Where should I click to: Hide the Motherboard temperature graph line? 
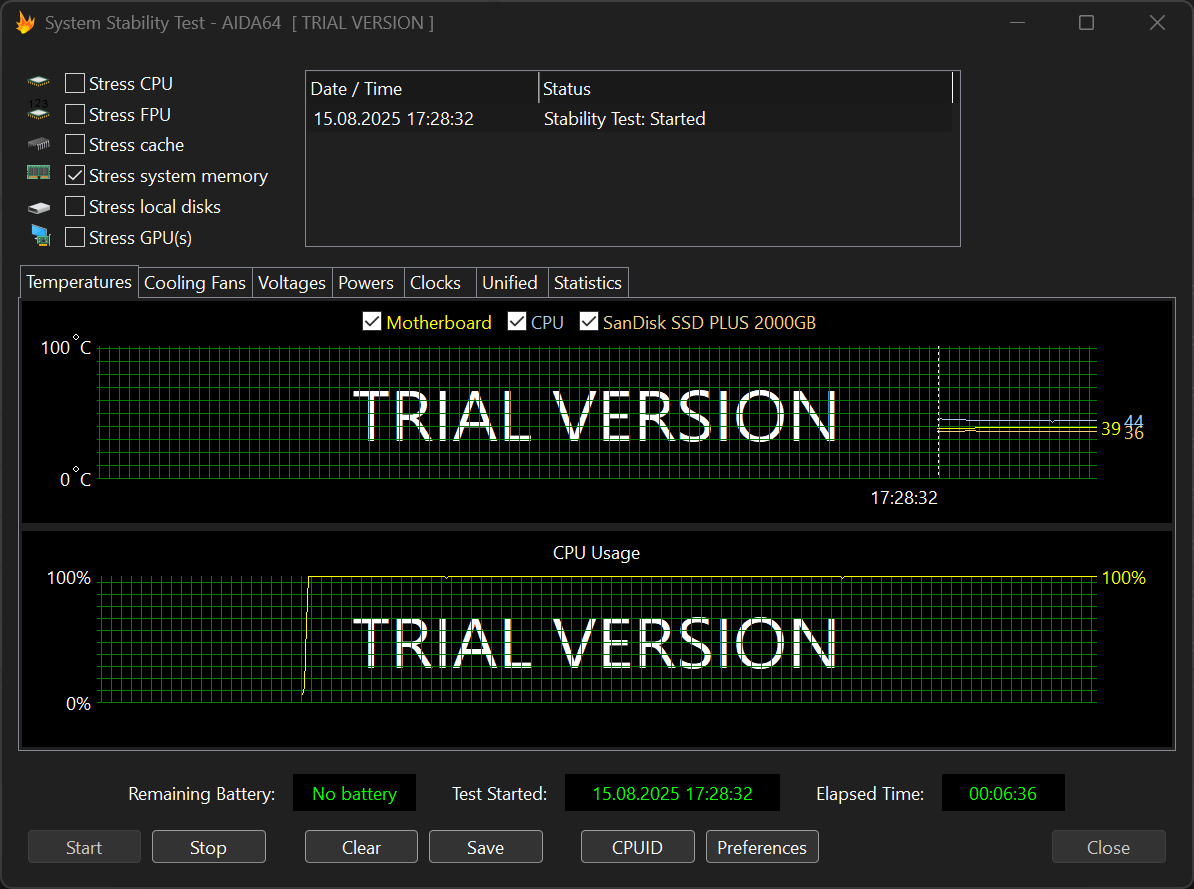(x=372, y=322)
